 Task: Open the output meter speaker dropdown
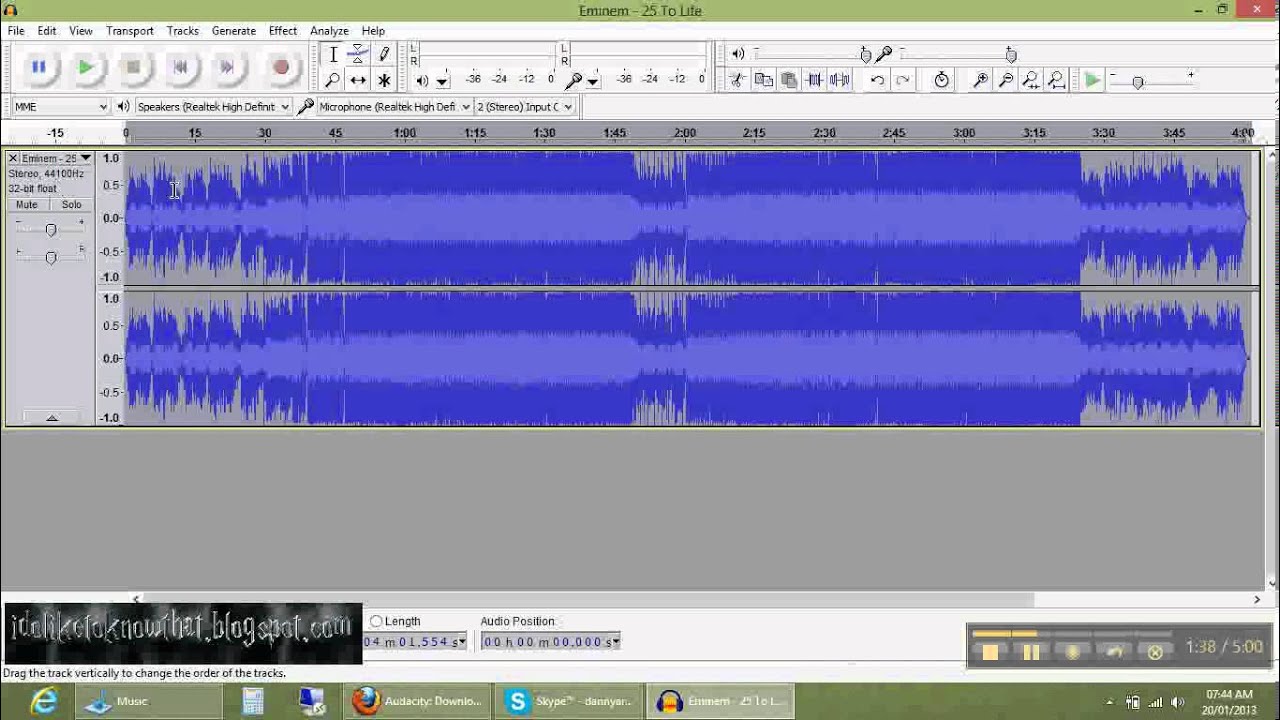(x=443, y=81)
